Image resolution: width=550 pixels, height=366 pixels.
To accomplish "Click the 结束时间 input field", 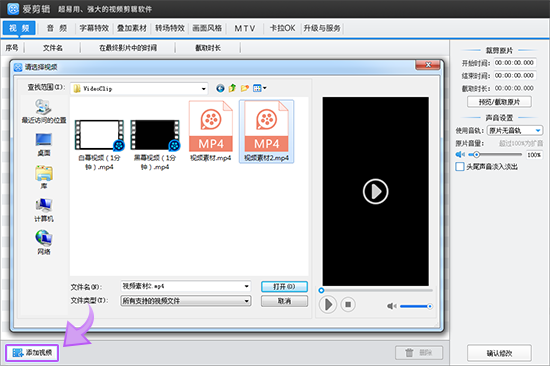I will coord(515,75).
